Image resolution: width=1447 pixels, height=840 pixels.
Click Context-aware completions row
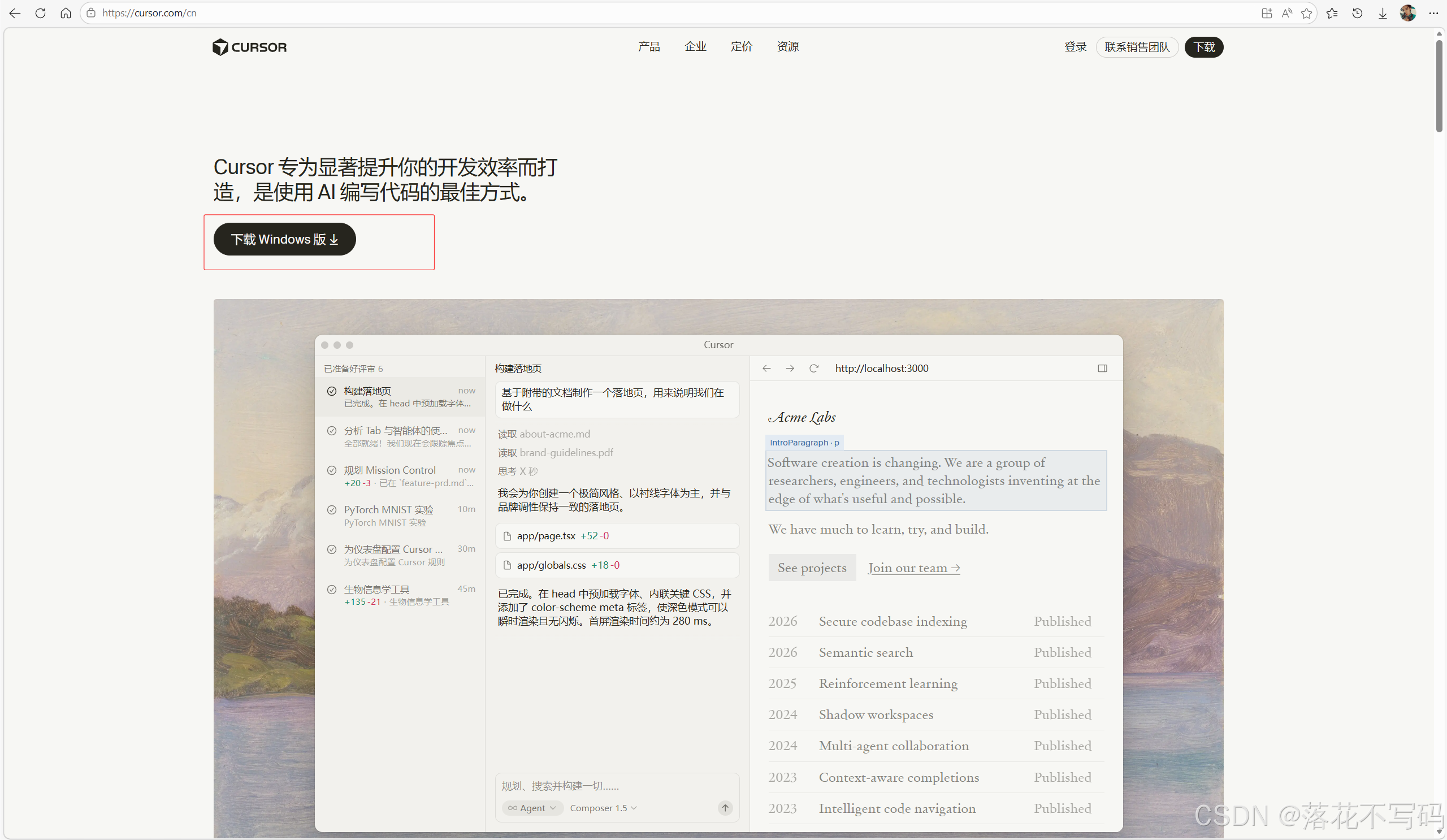tap(936, 777)
